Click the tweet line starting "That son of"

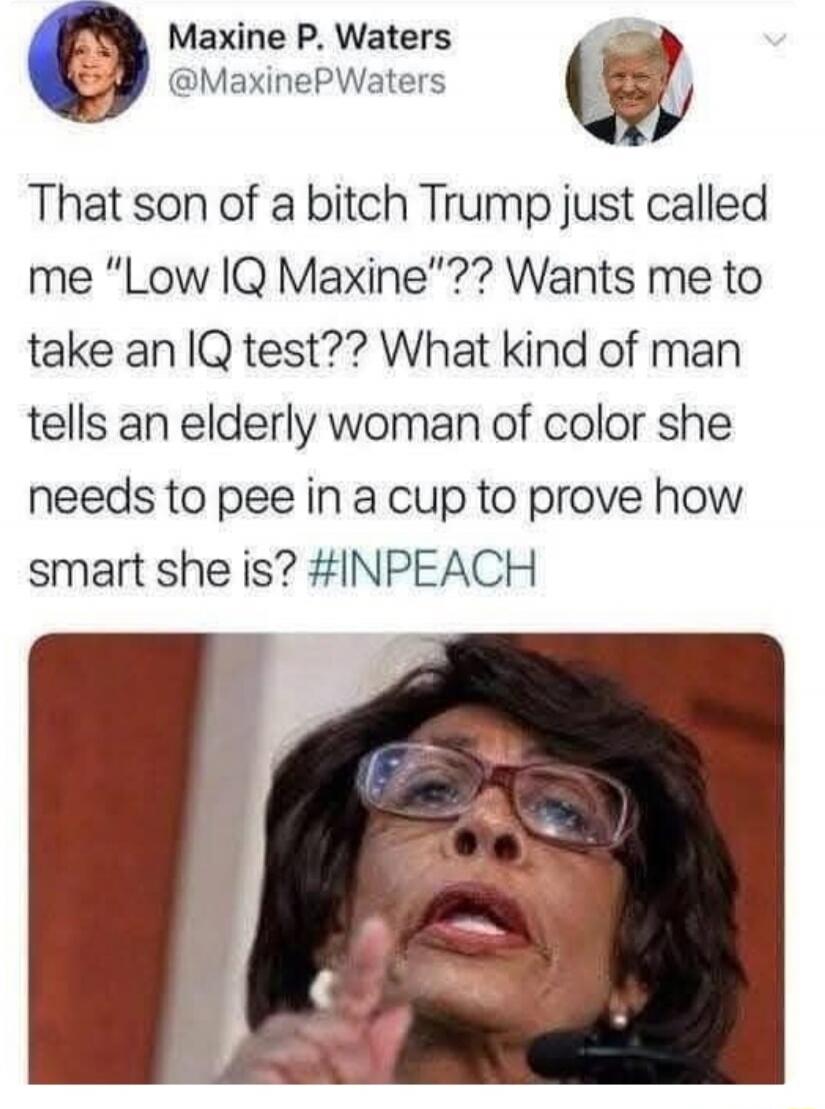397,204
